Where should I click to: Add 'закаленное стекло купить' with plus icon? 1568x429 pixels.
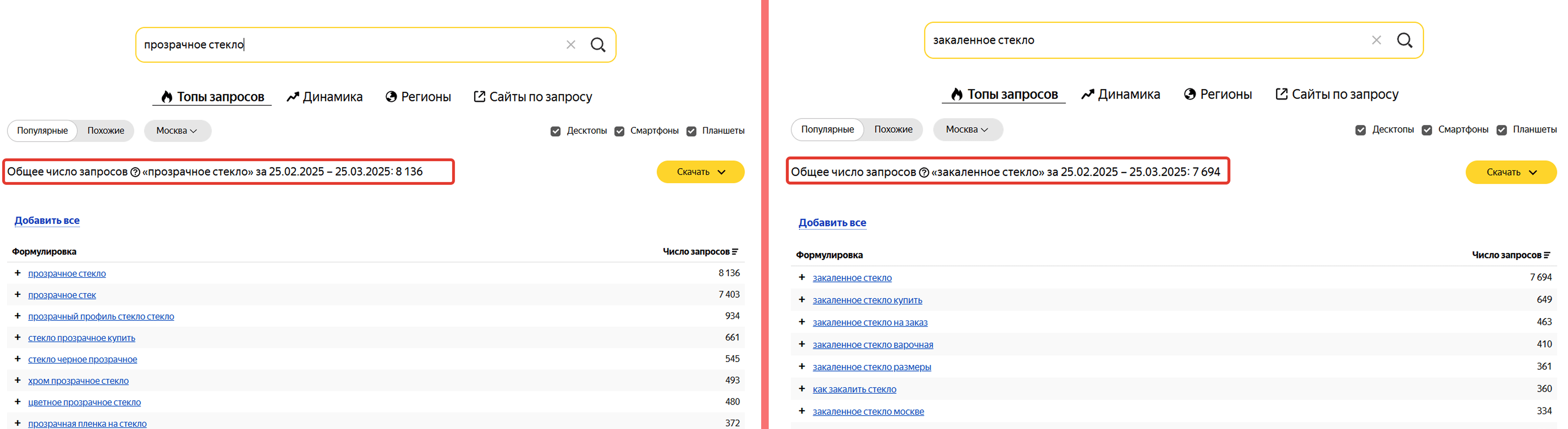tap(802, 299)
